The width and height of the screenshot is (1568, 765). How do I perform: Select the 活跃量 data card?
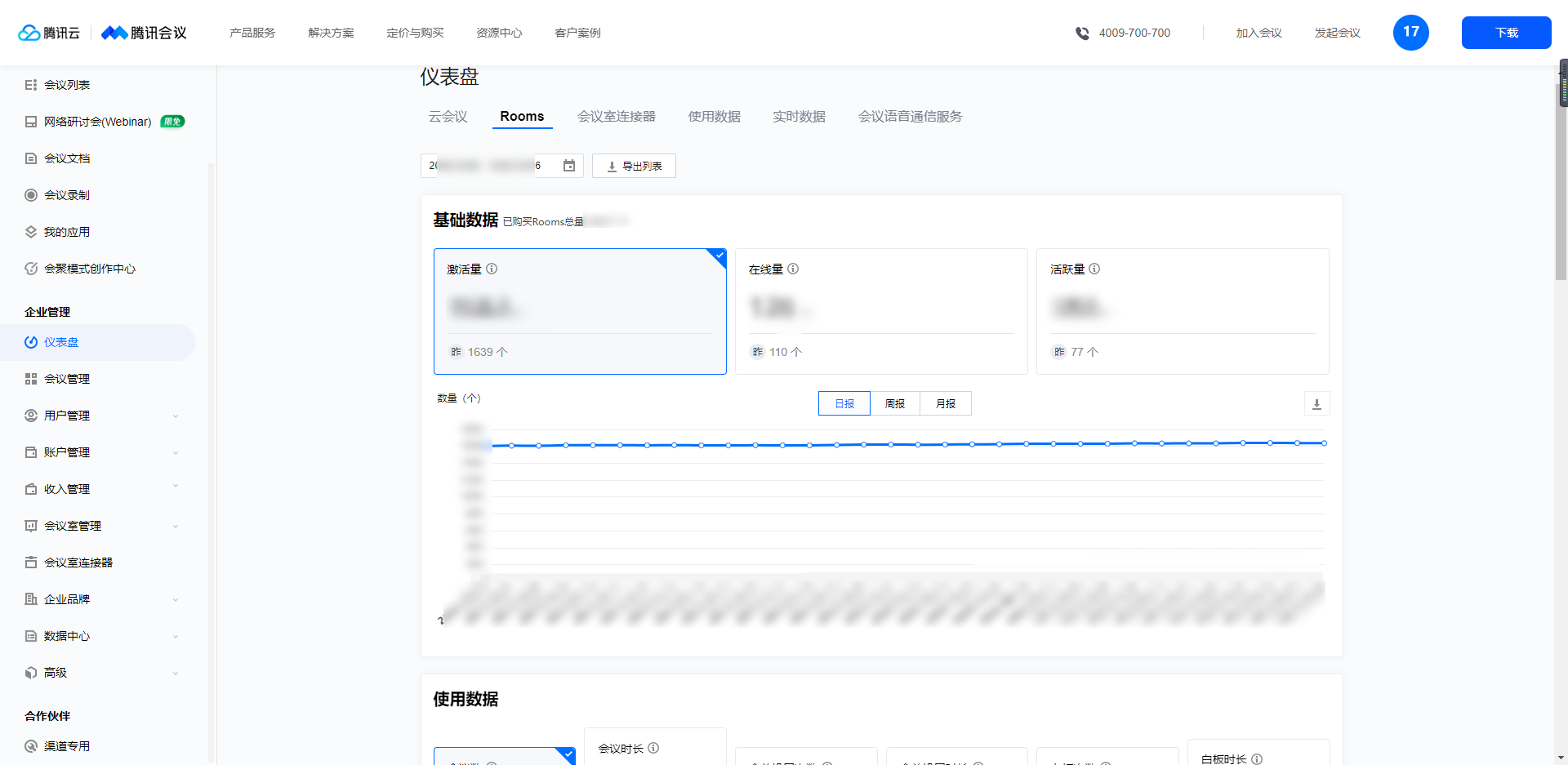[1183, 311]
